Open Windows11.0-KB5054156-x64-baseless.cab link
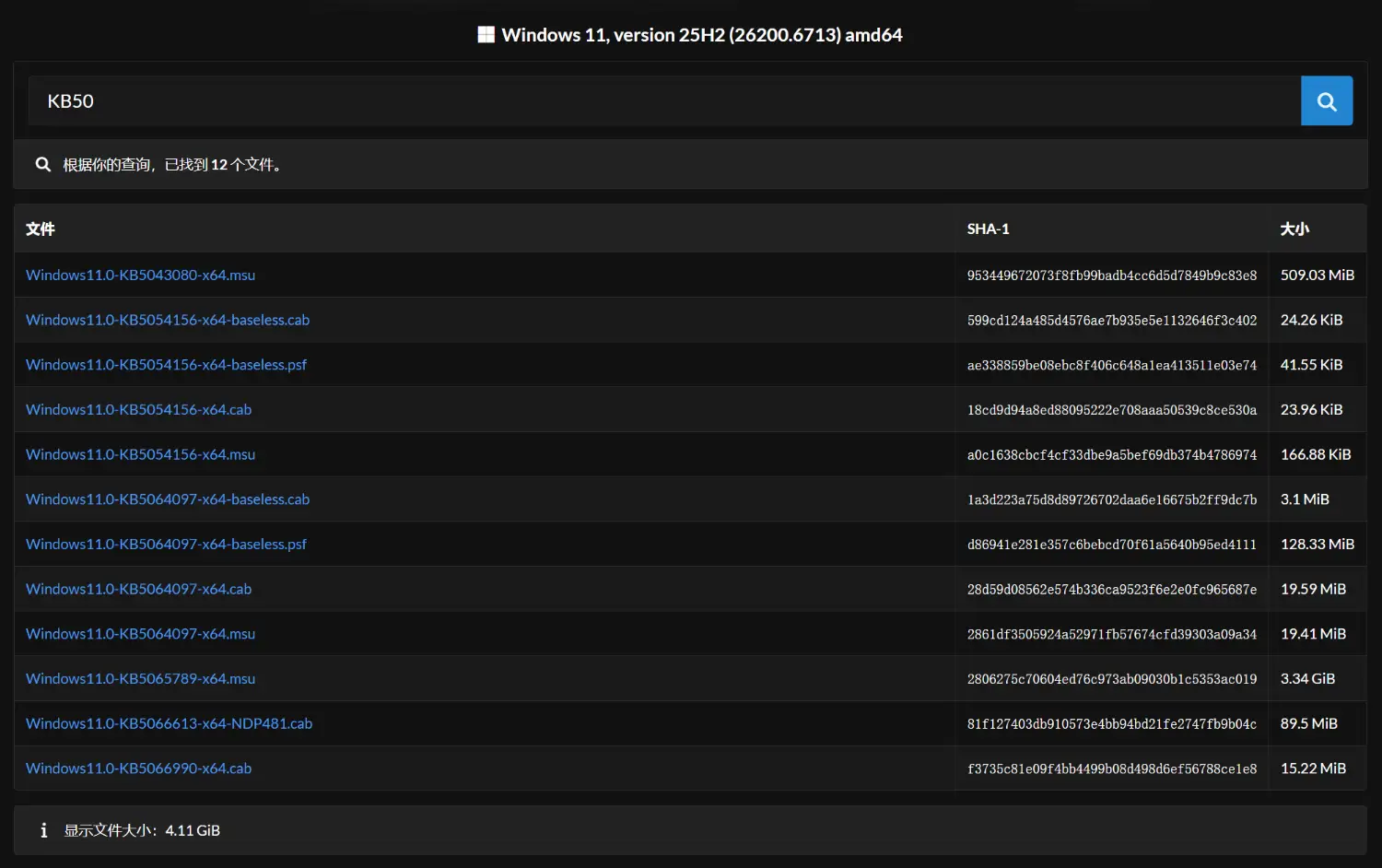The height and width of the screenshot is (868, 1382). pyautogui.click(x=168, y=320)
